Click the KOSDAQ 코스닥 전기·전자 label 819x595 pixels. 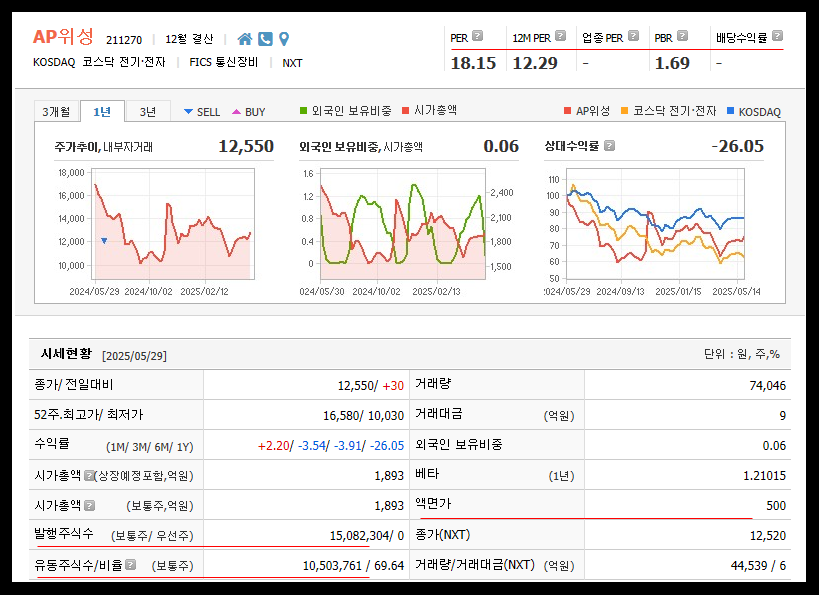coord(99,62)
